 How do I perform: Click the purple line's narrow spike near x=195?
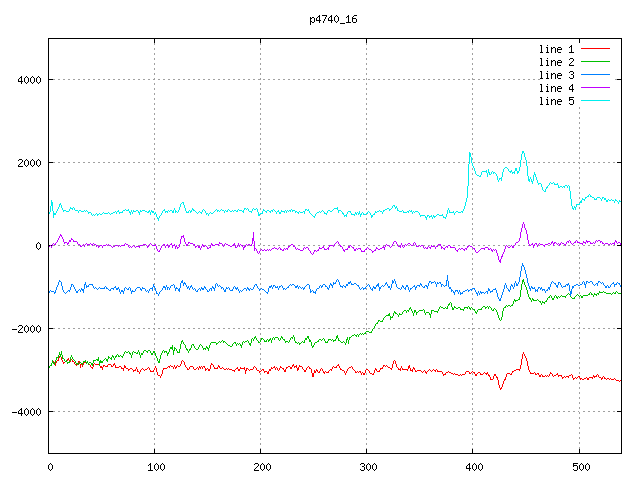[253, 233]
